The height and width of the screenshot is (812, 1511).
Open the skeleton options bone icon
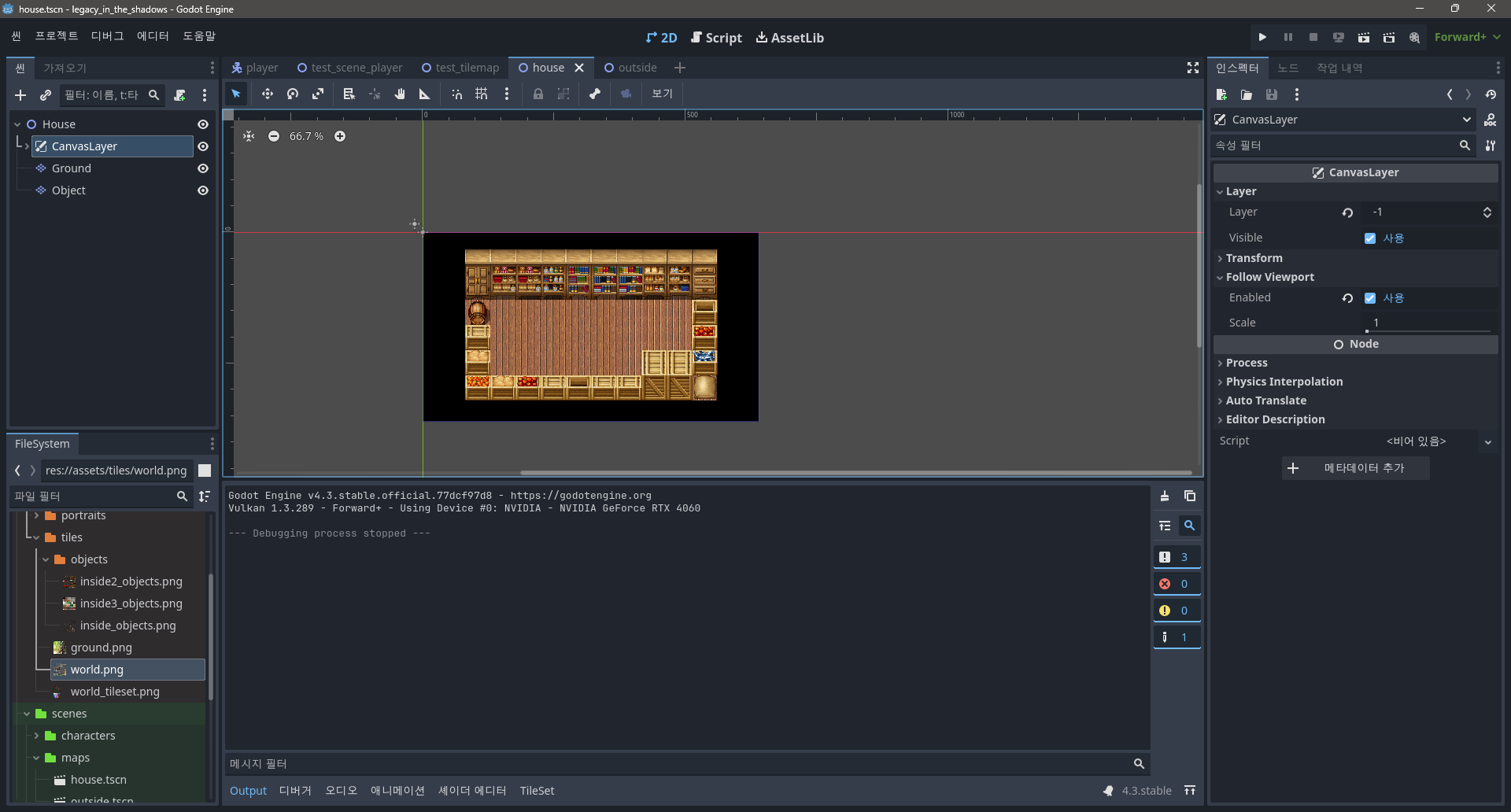595,94
